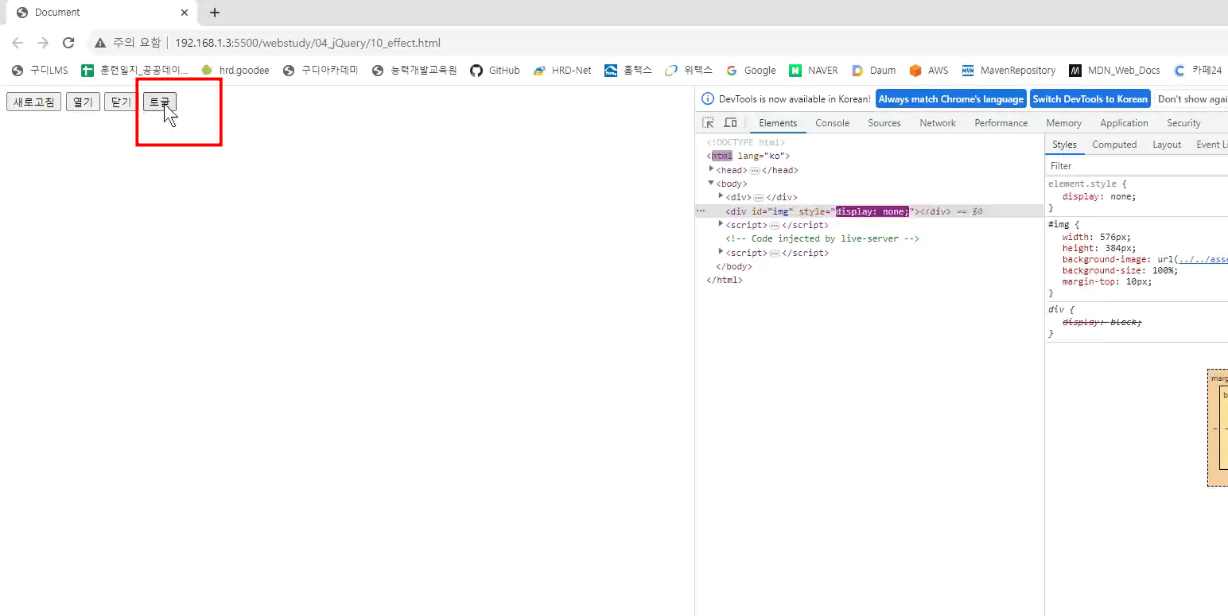
Task: Close the Document tab
Action: [x=184, y=13]
